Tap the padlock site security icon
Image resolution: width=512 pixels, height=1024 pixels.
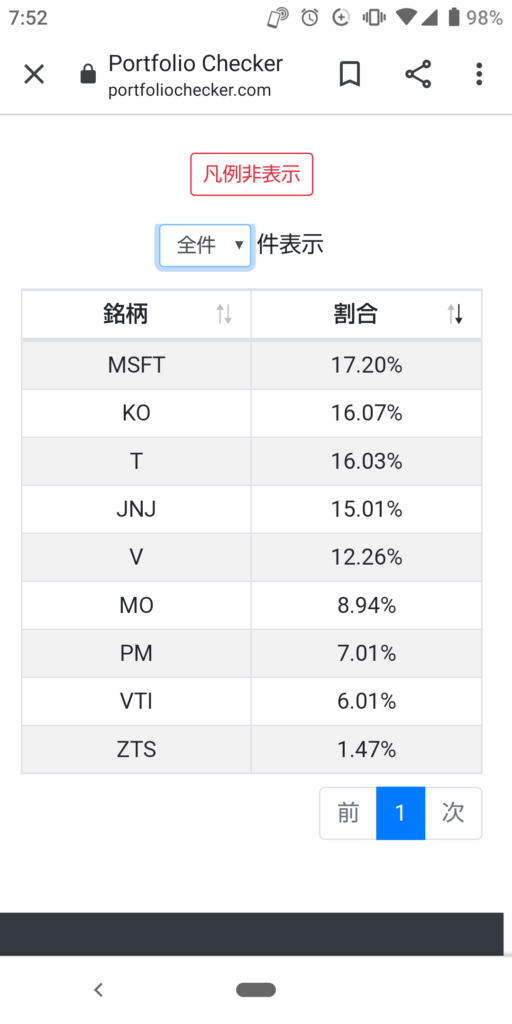point(88,75)
